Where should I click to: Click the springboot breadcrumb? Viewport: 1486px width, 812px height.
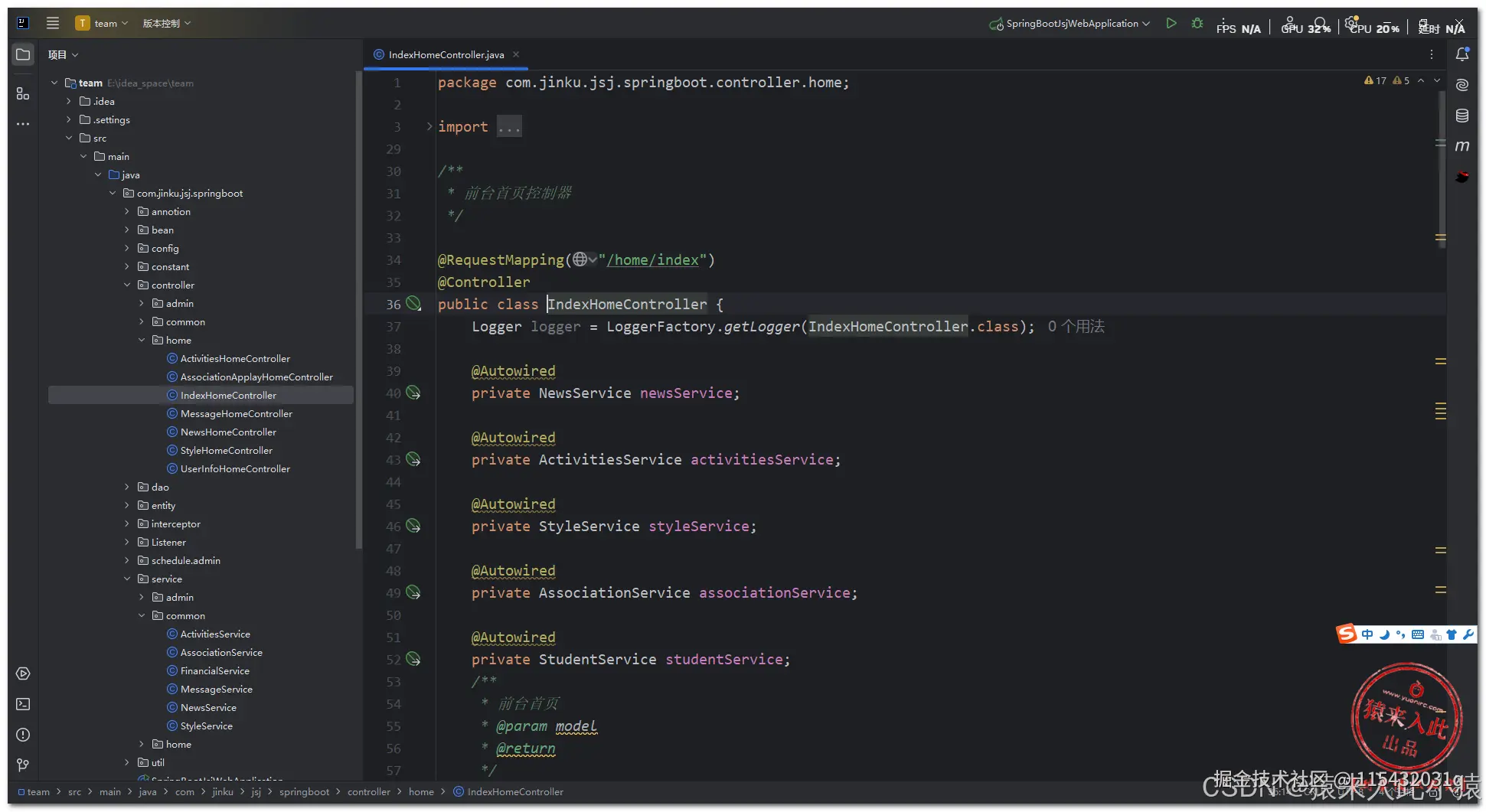click(304, 791)
